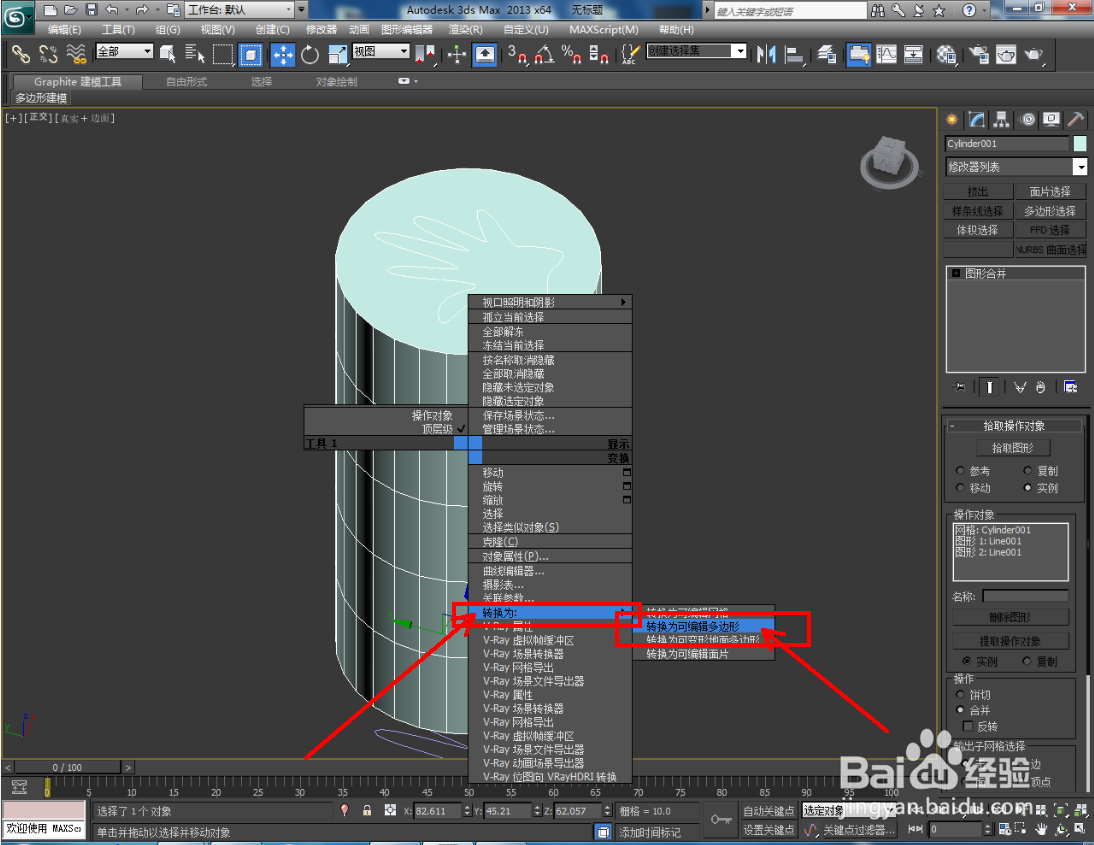The image size is (1094, 845).
Task: Choose 转换为可编辑多边形 in submenu
Action: (x=703, y=627)
